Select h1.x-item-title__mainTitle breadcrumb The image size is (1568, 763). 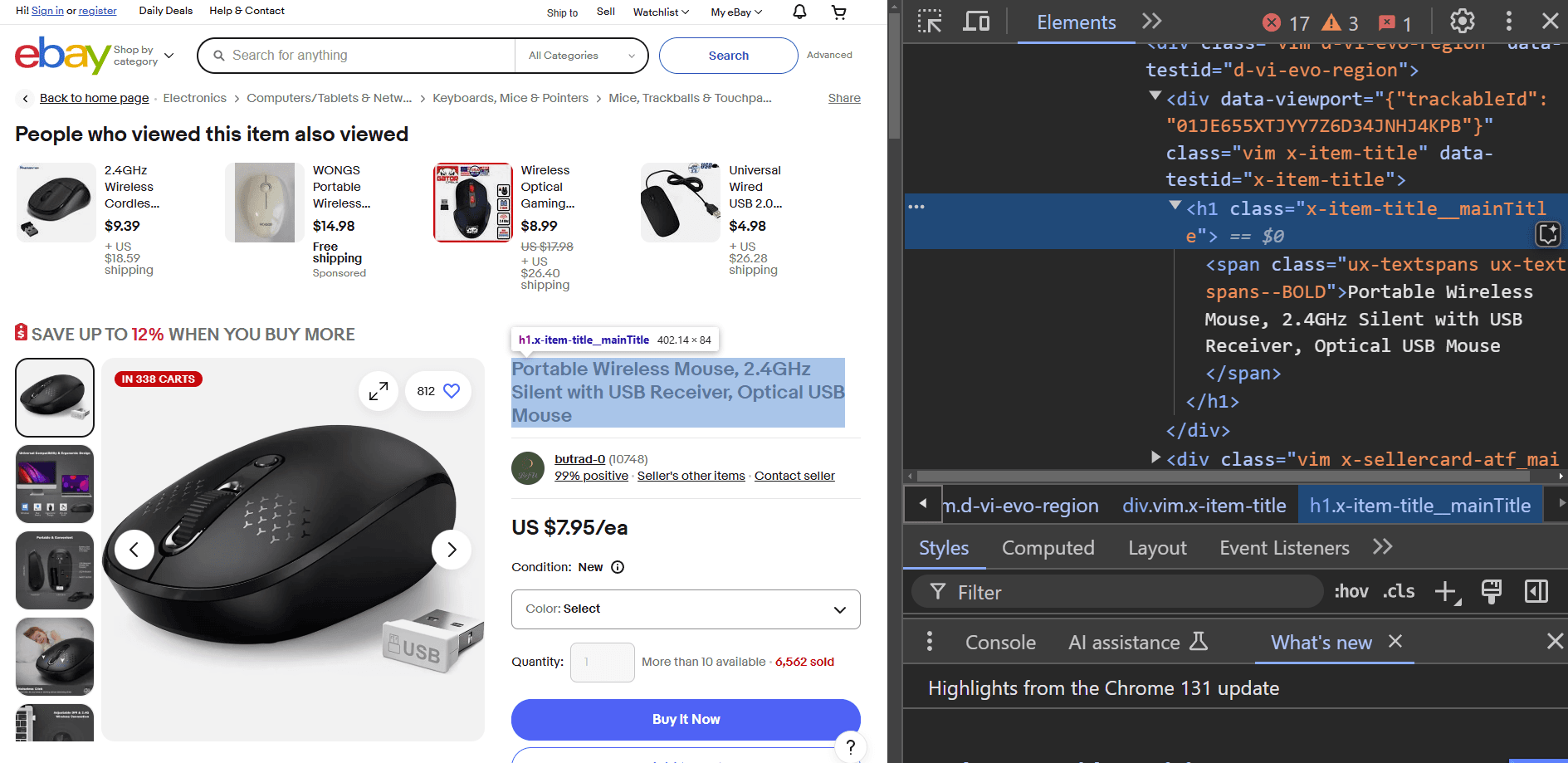1420,506
